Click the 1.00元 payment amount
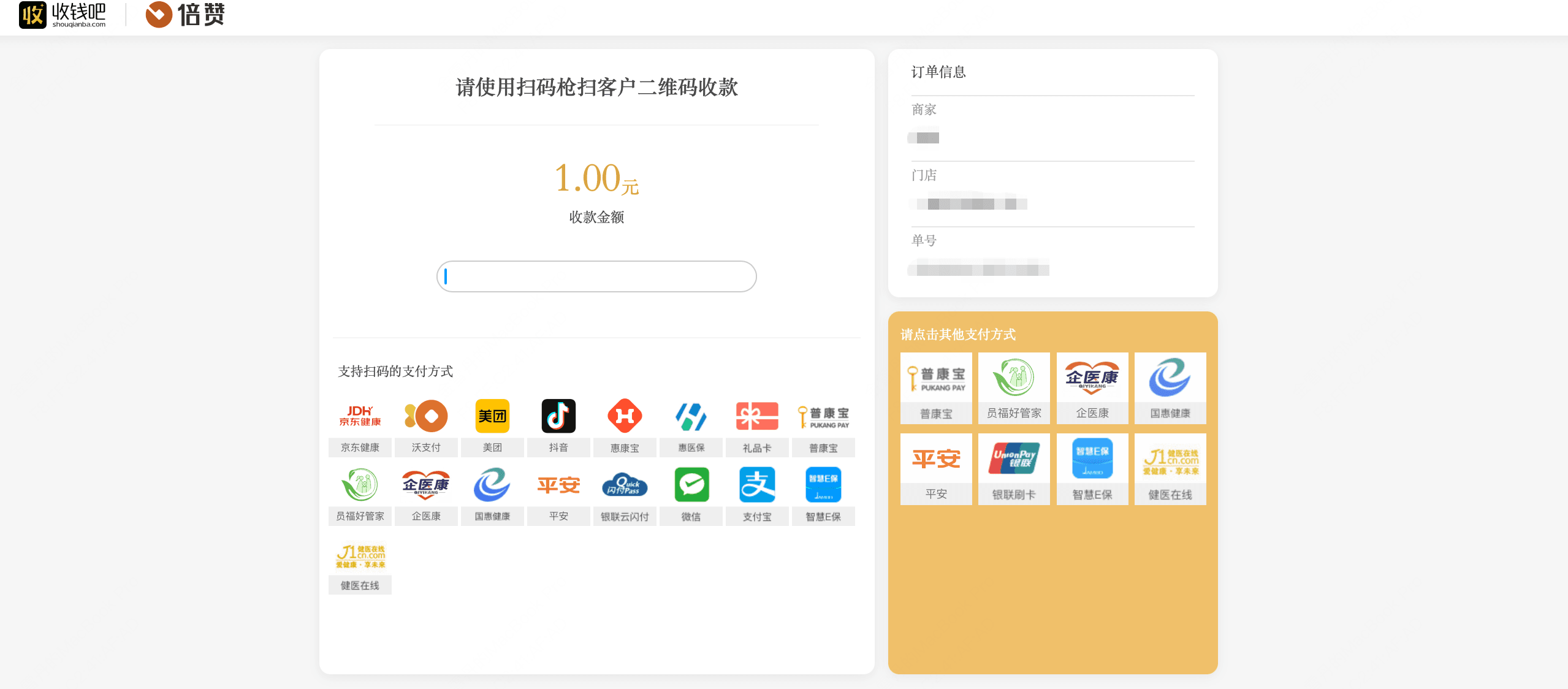1568x689 pixels. [596, 178]
